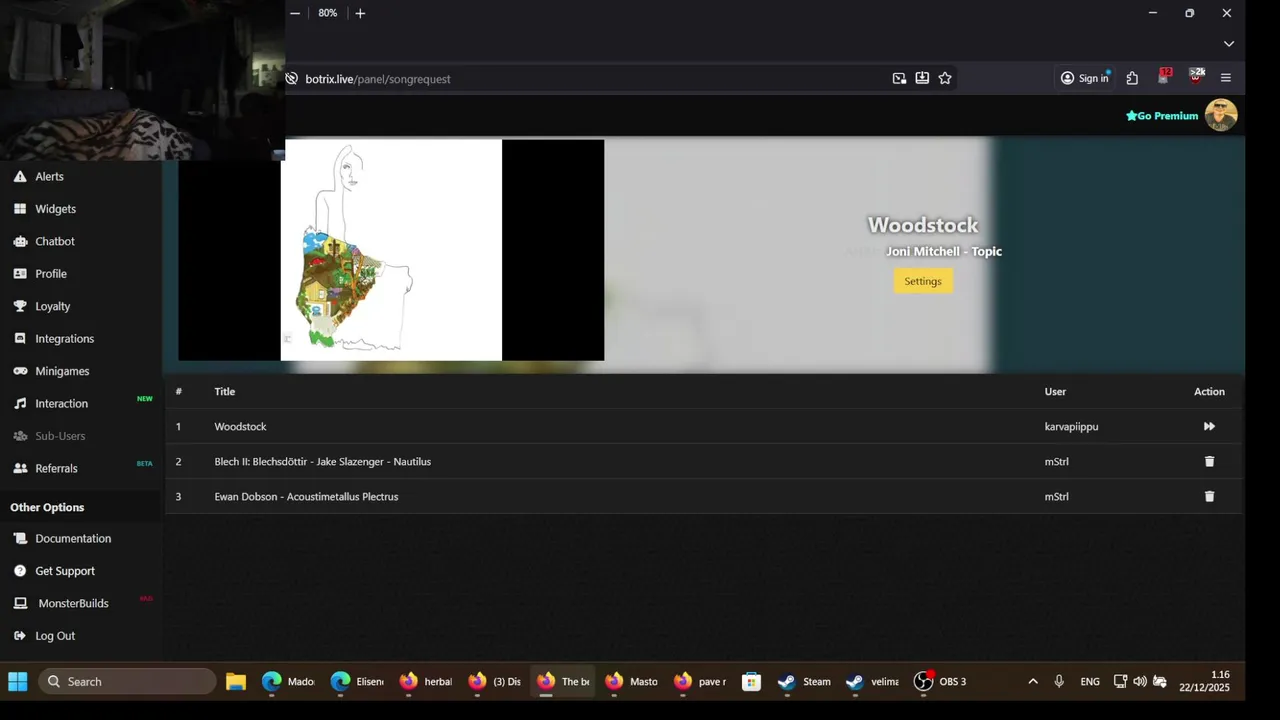Click the taskbar Search box
Viewport: 1280px width, 720px height.
click(127, 682)
